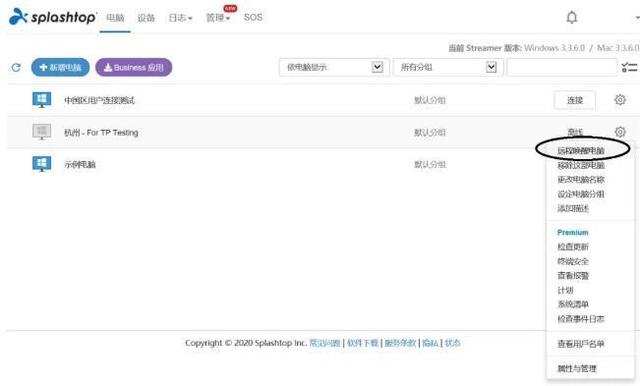Select computer 中国区用户连接测试
Image resolution: width=640 pixels, height=386 pixels.
[100, 100]
